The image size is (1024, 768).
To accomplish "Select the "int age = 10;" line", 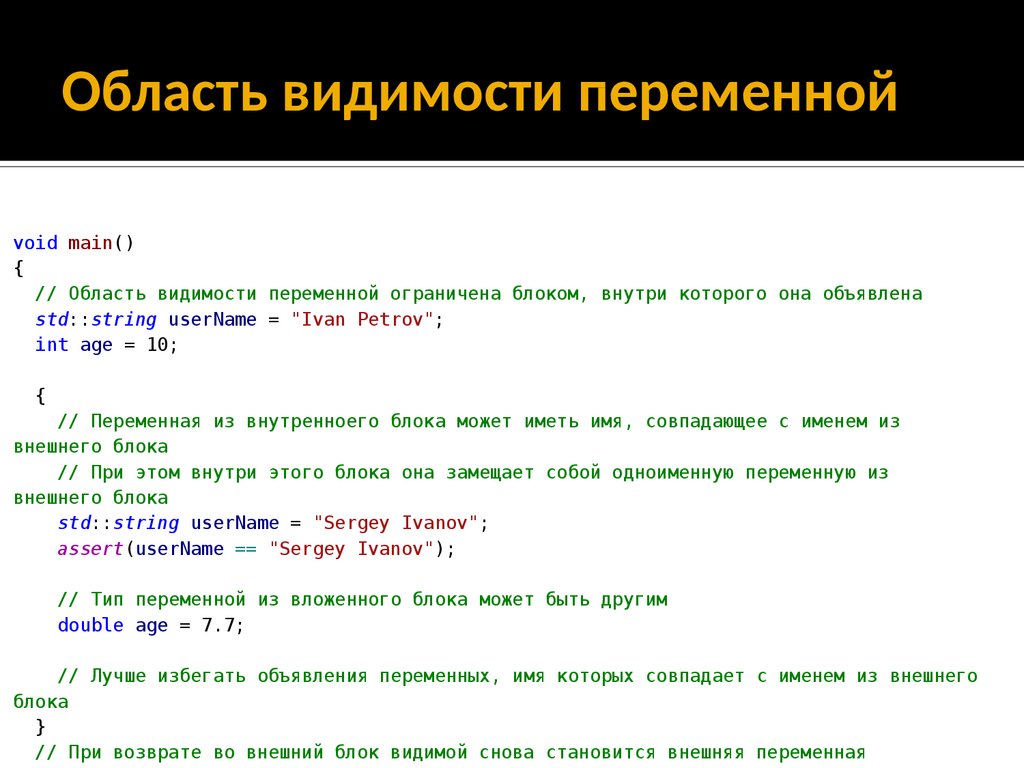I will pos(106,345).
